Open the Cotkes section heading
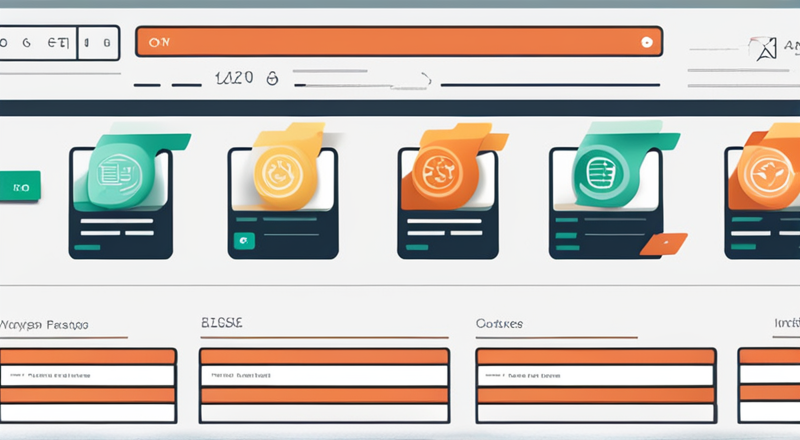 click(x=499, y=324)
